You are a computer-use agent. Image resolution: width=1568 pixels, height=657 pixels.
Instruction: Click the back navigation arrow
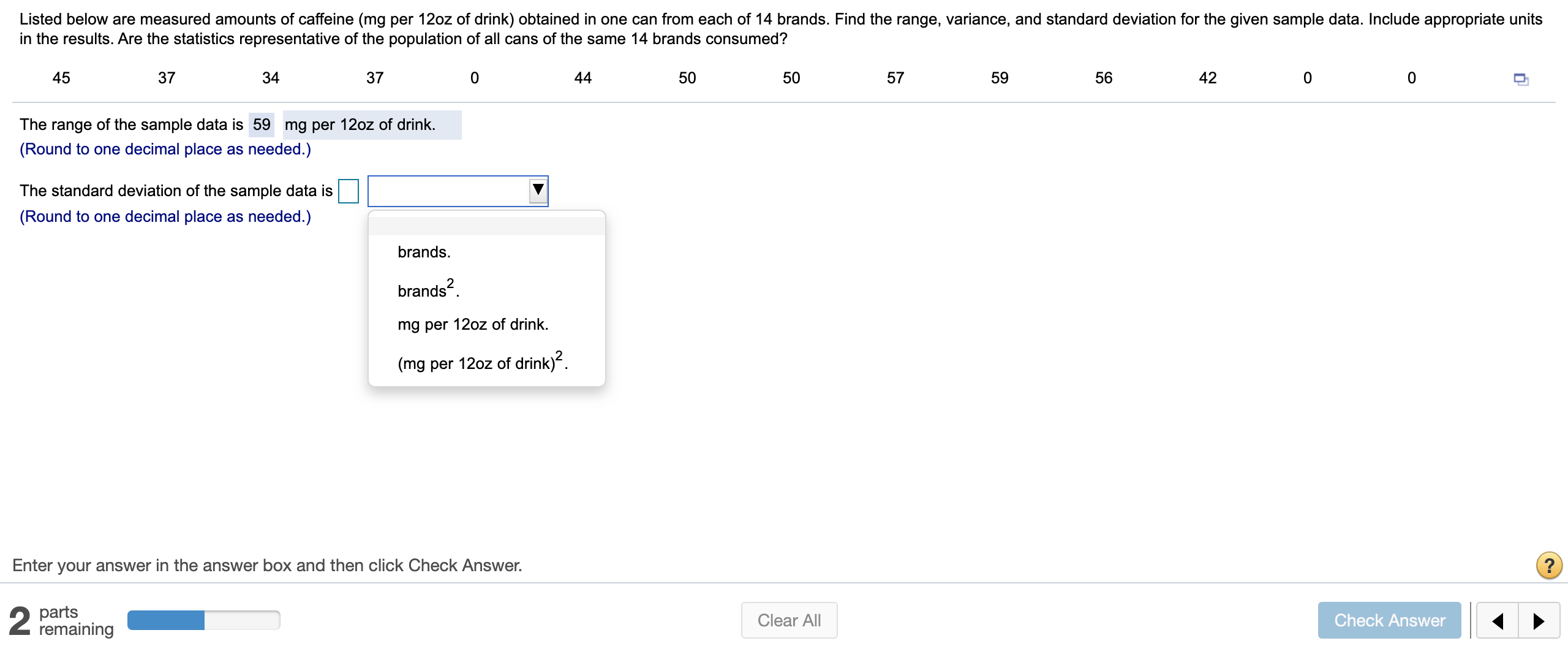pyautogui.click(x=1498, y=620)
